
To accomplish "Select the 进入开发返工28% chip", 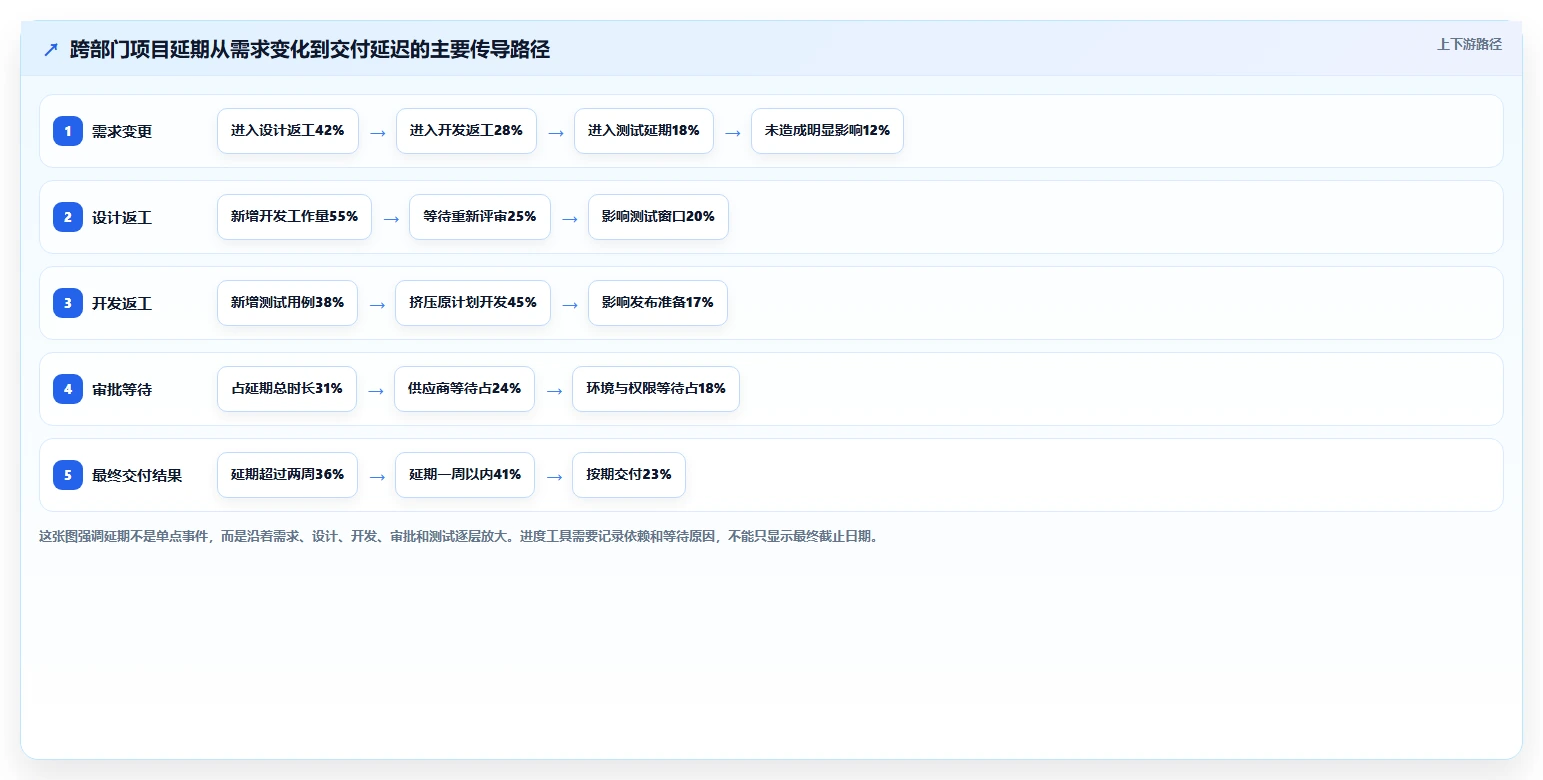I will (466, 131).
